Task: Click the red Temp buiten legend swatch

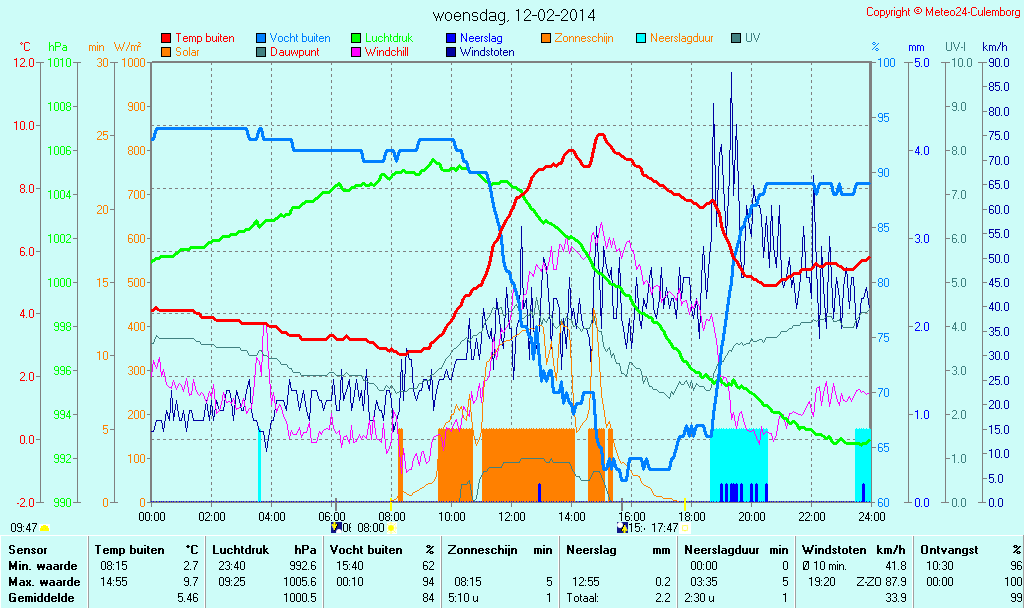Action: pos(166,38)
